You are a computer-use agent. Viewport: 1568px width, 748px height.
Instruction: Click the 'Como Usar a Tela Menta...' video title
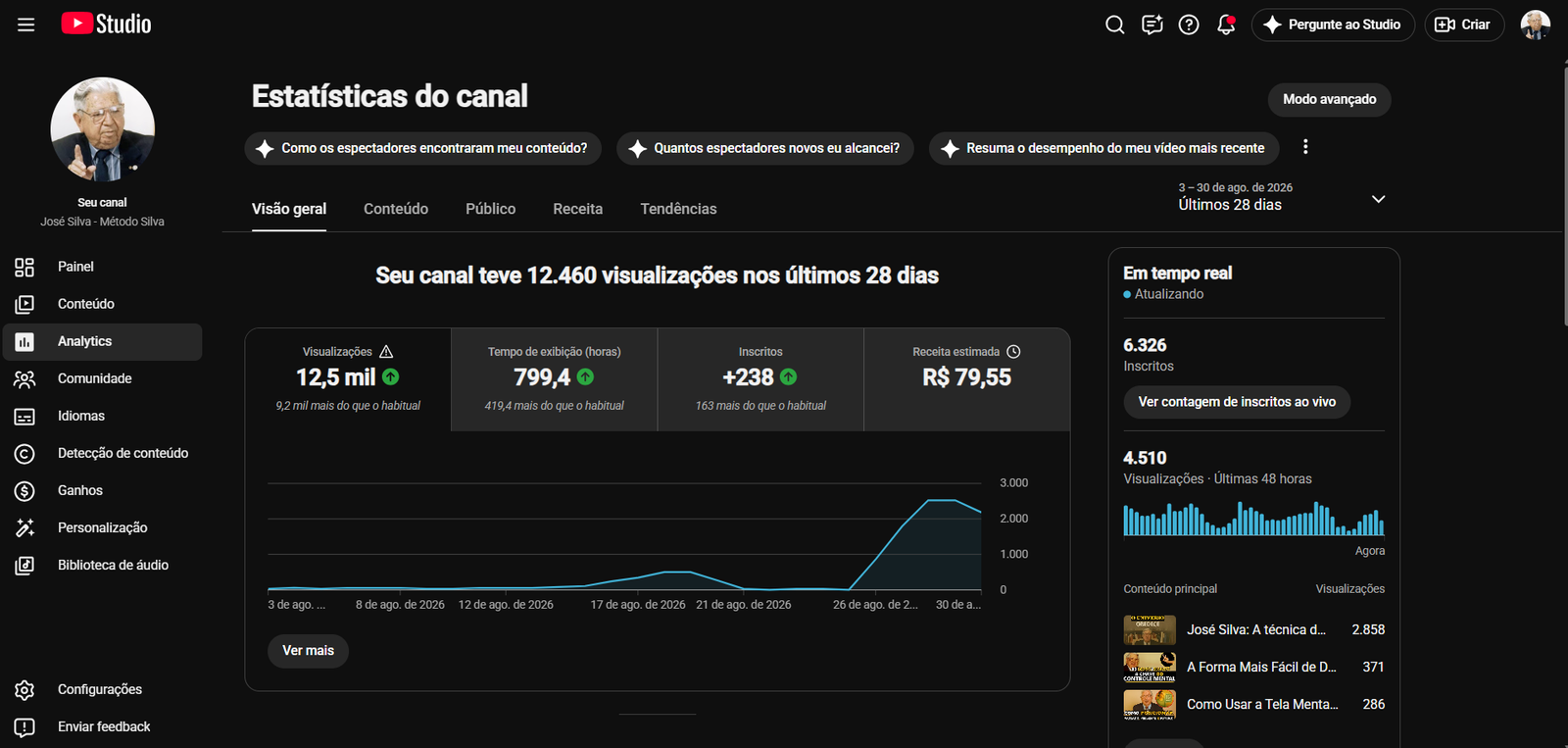pyautogui.click(x=1262, y=704)
